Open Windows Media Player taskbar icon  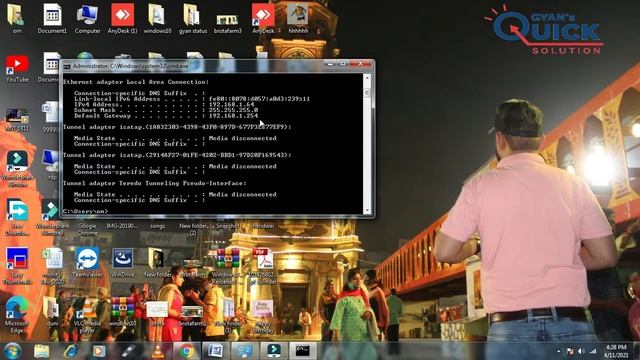coord(99,351)
